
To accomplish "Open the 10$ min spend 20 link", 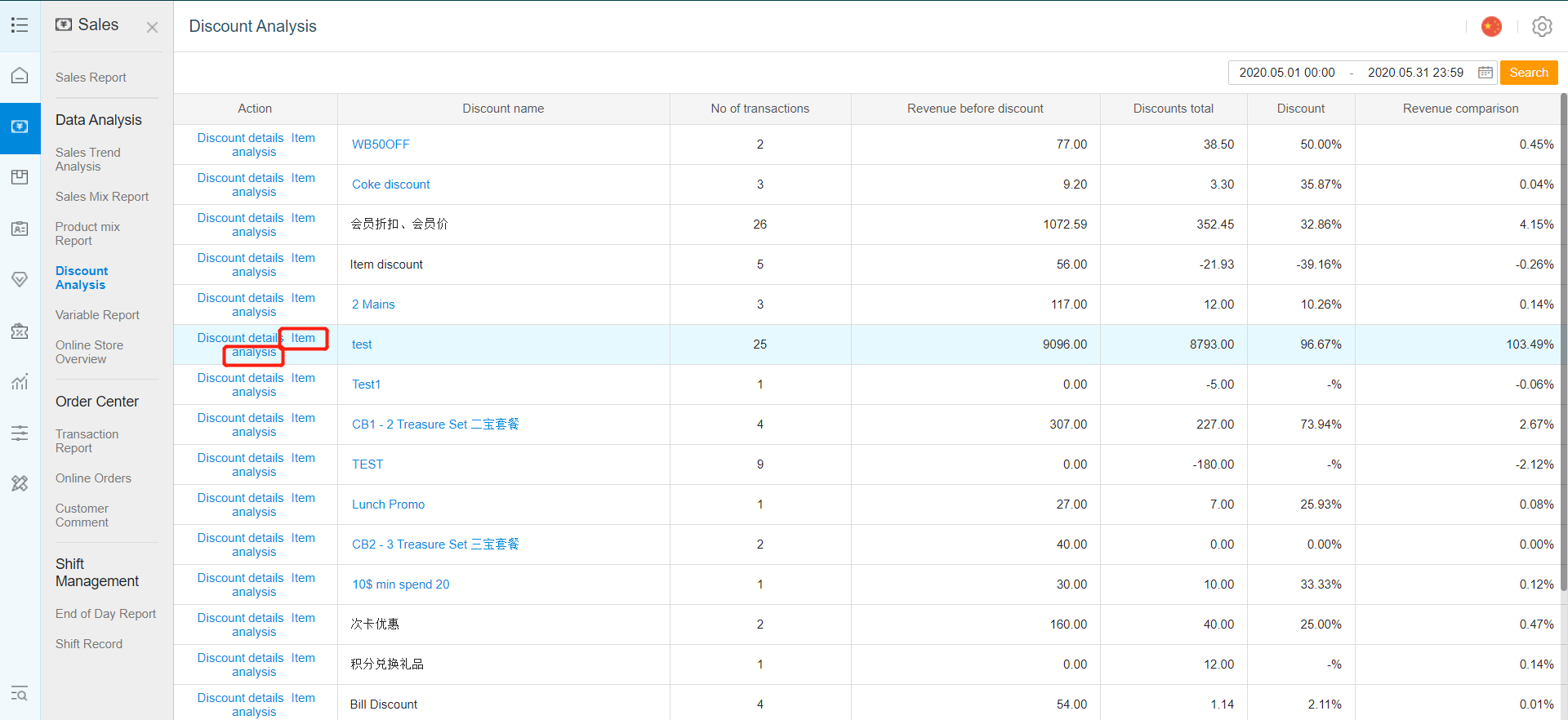I will pos(400,584).
